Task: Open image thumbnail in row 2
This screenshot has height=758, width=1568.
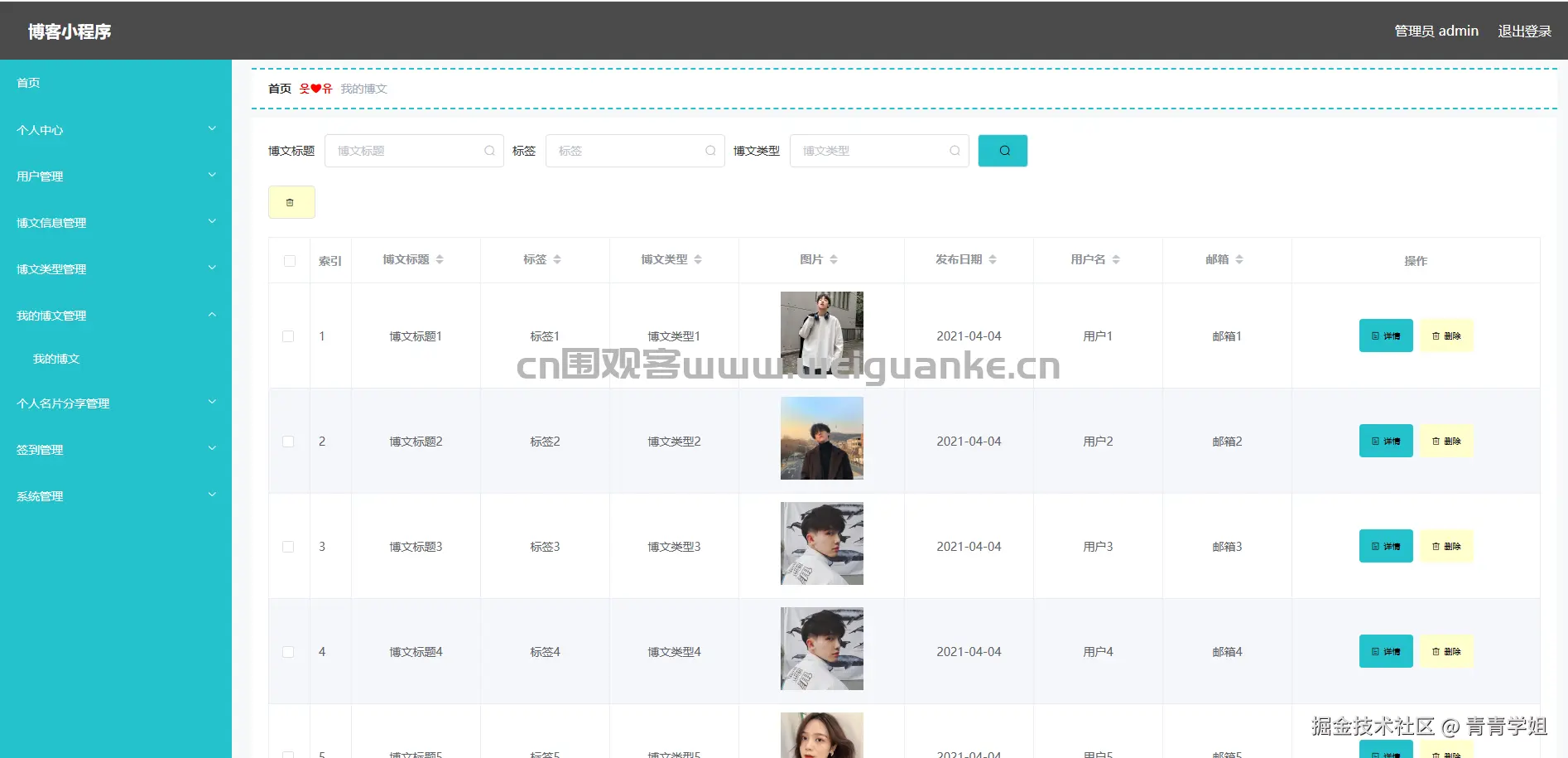Action: pyautogui.click(x=822, y=438)
